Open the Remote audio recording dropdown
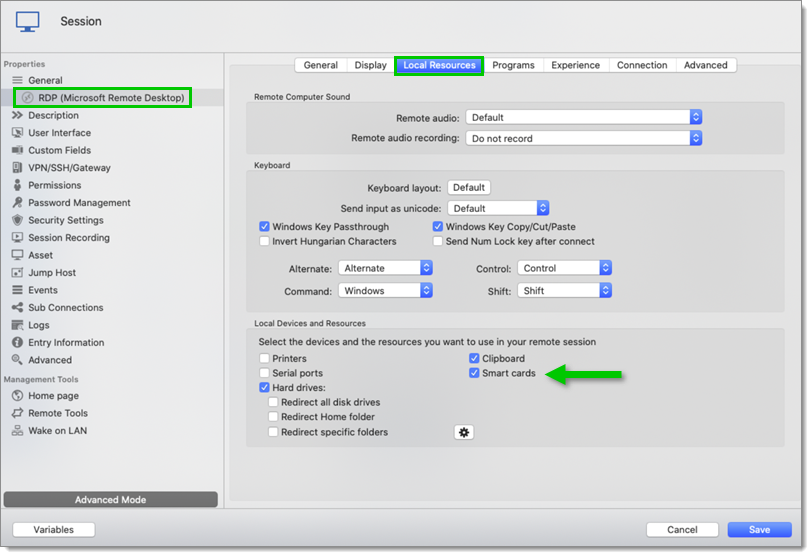 tap(584, 138)
